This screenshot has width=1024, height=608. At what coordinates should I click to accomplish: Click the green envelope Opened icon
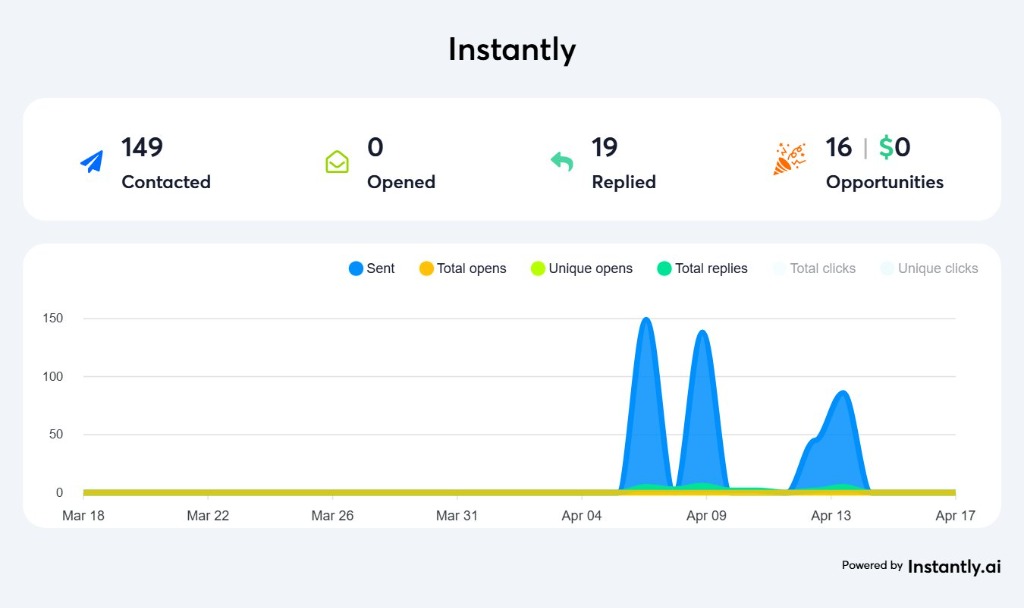[x=337, y=161]
